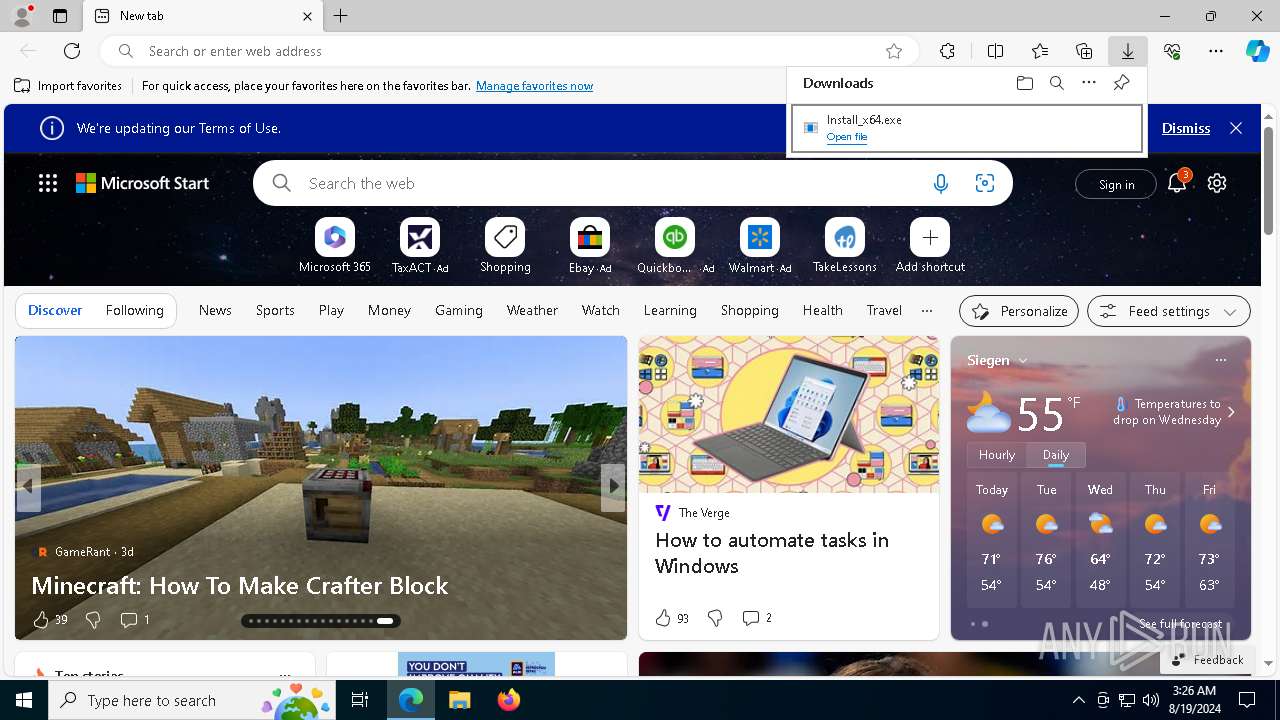Switch weather view to Hourly

(x=997, y=455)
